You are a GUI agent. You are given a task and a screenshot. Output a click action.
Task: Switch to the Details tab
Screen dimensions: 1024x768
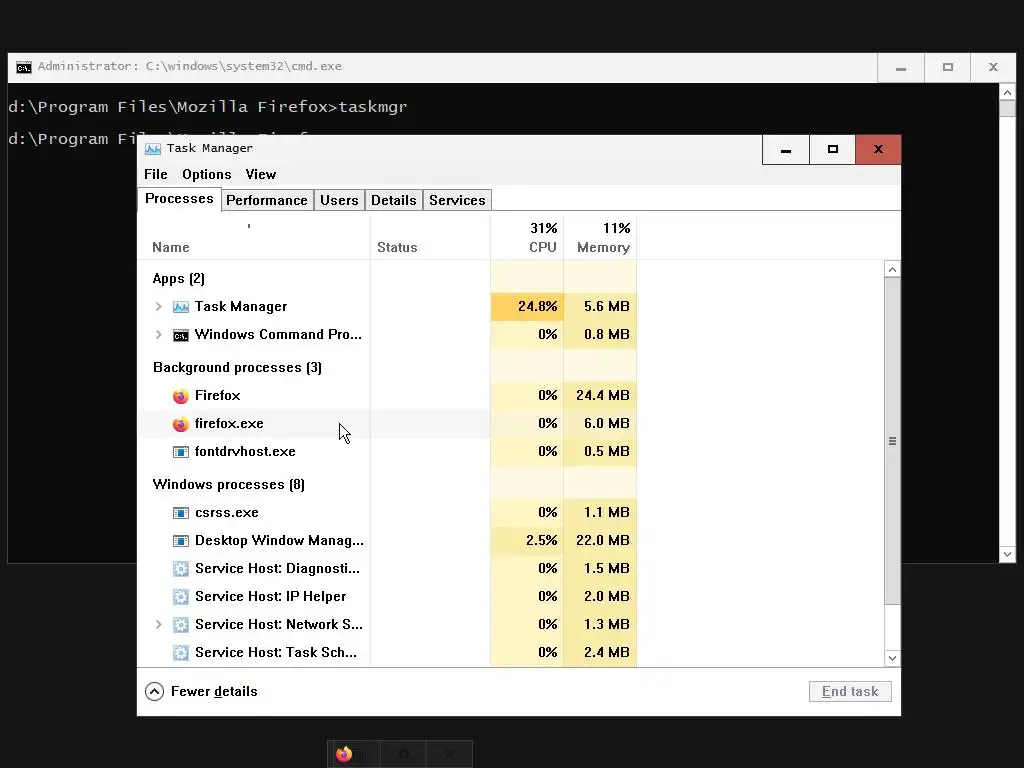click(393, 200)
